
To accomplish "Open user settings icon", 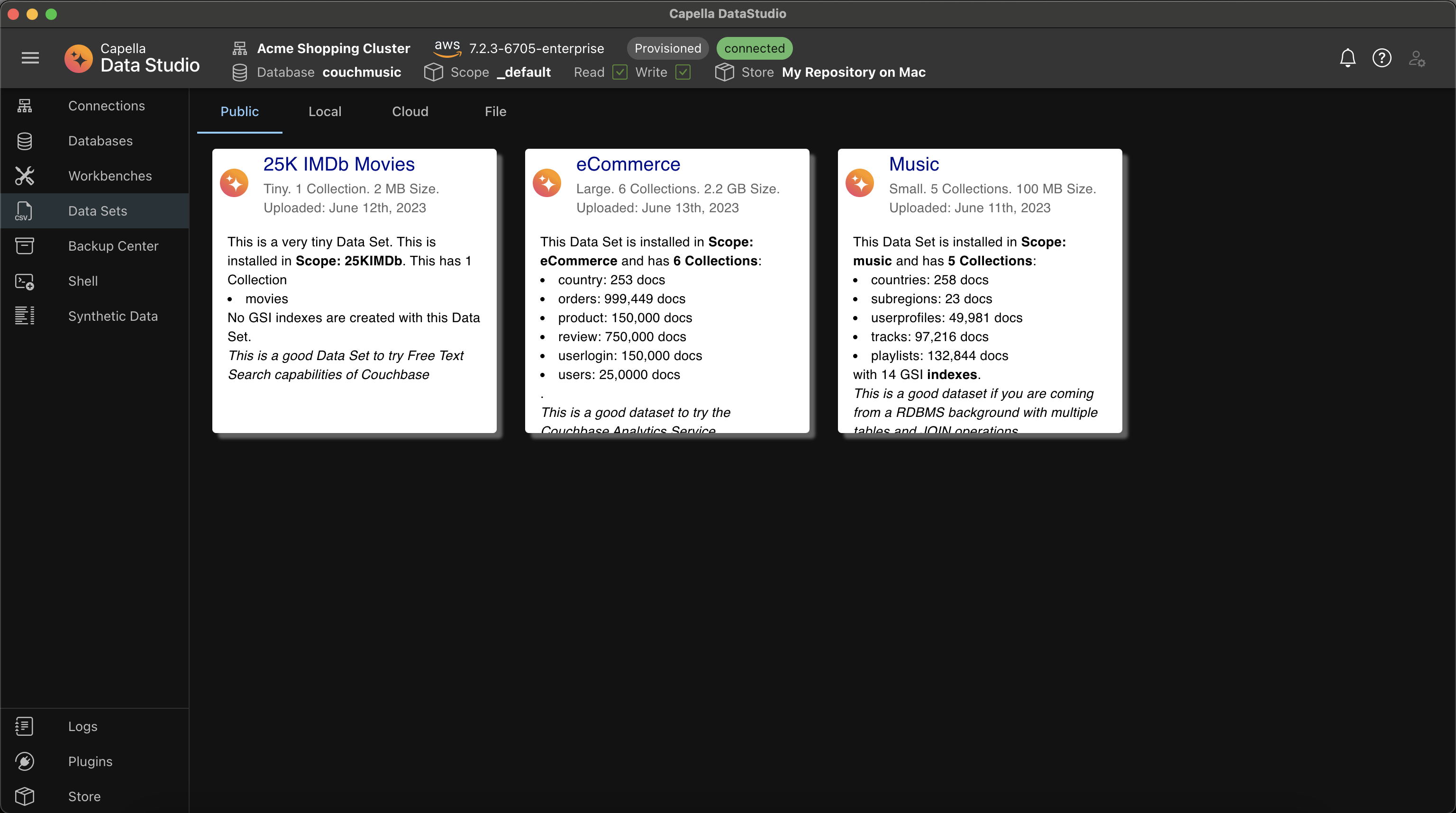I will click(1417, 58).
